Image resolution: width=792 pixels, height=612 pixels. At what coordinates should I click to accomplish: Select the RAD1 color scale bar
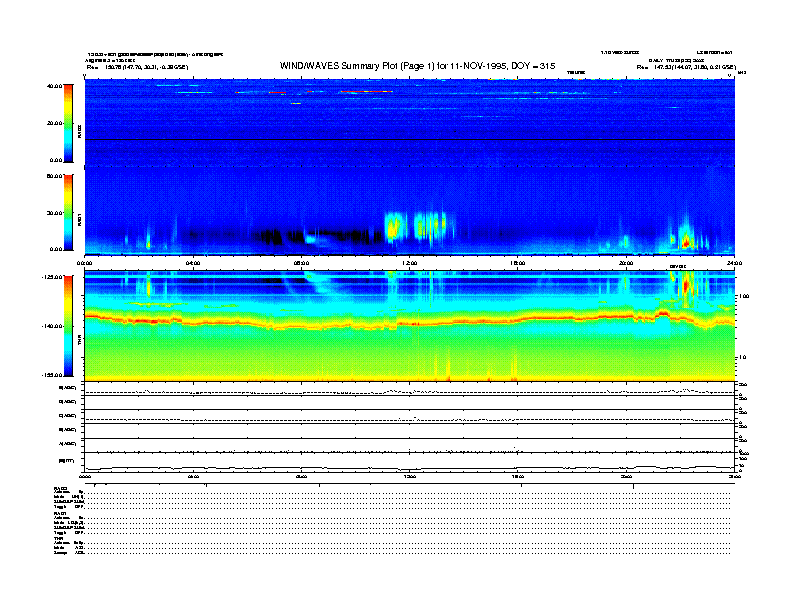(x=68, y=213)
